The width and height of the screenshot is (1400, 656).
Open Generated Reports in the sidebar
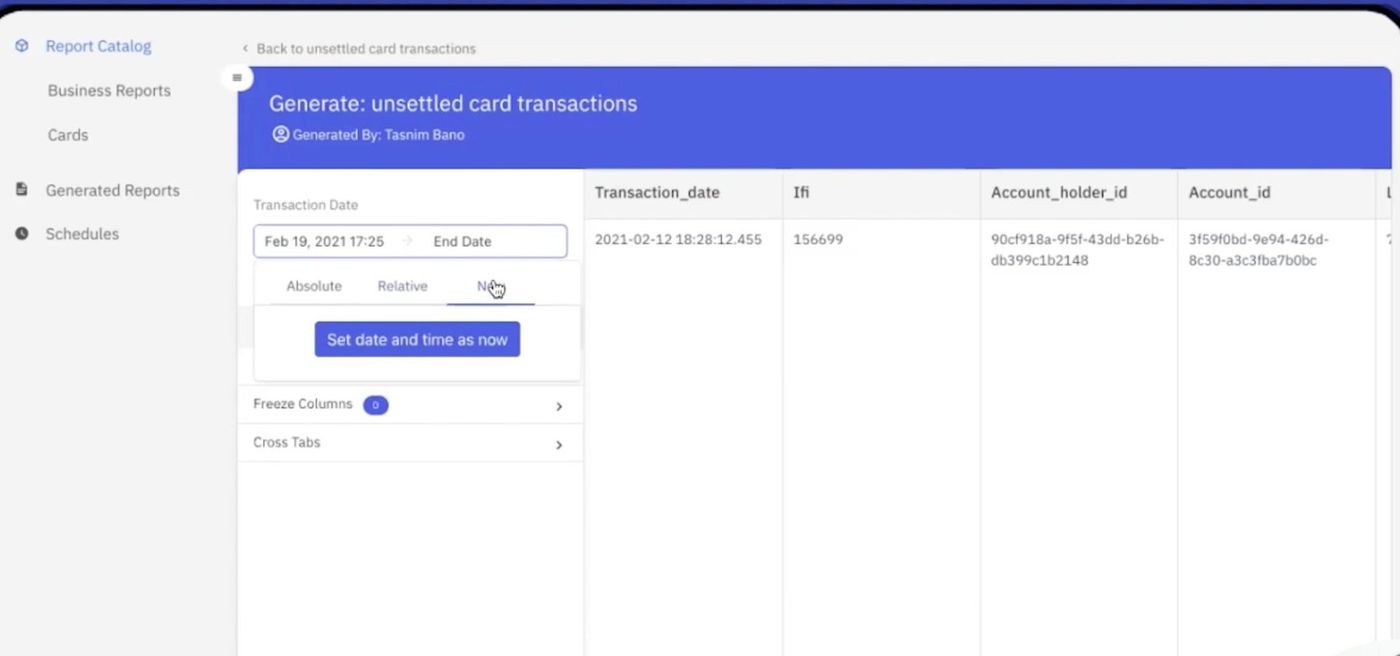pyautogui.click(x=112, y=190)
